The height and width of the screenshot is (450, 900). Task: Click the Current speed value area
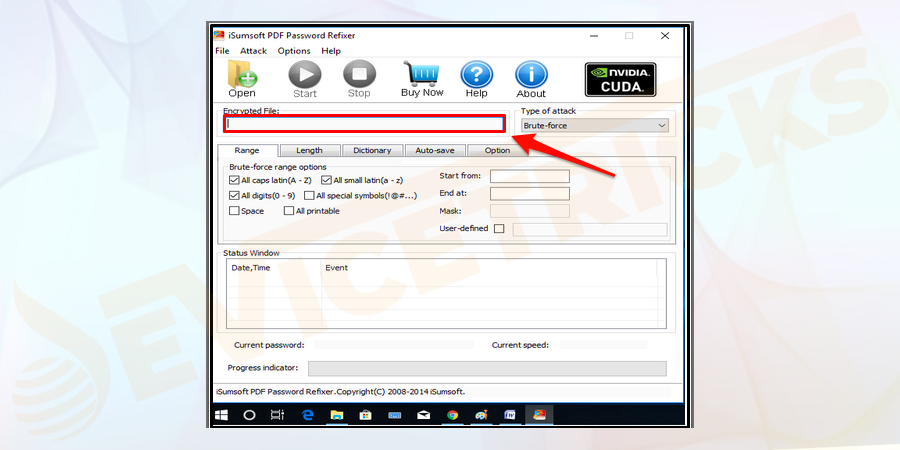(603, 345)
